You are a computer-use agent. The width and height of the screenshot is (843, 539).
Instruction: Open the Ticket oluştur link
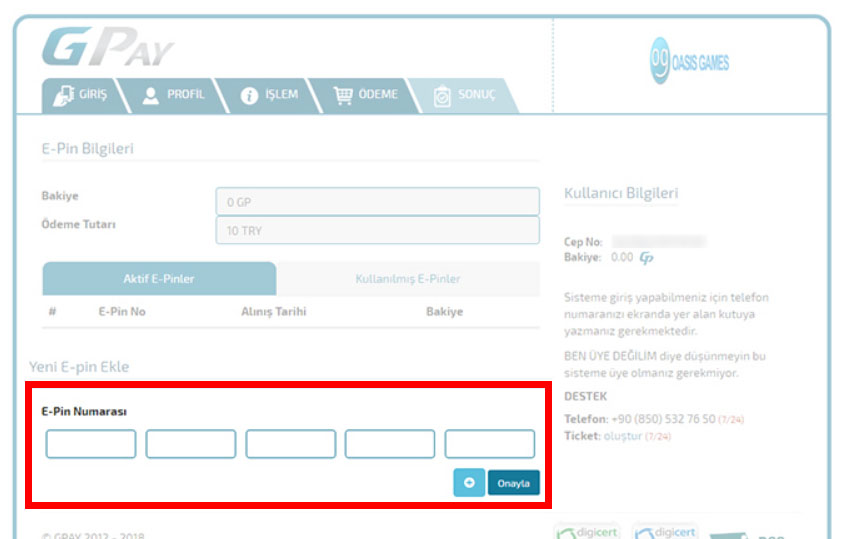pyautogui.click(x=623, y=436)
